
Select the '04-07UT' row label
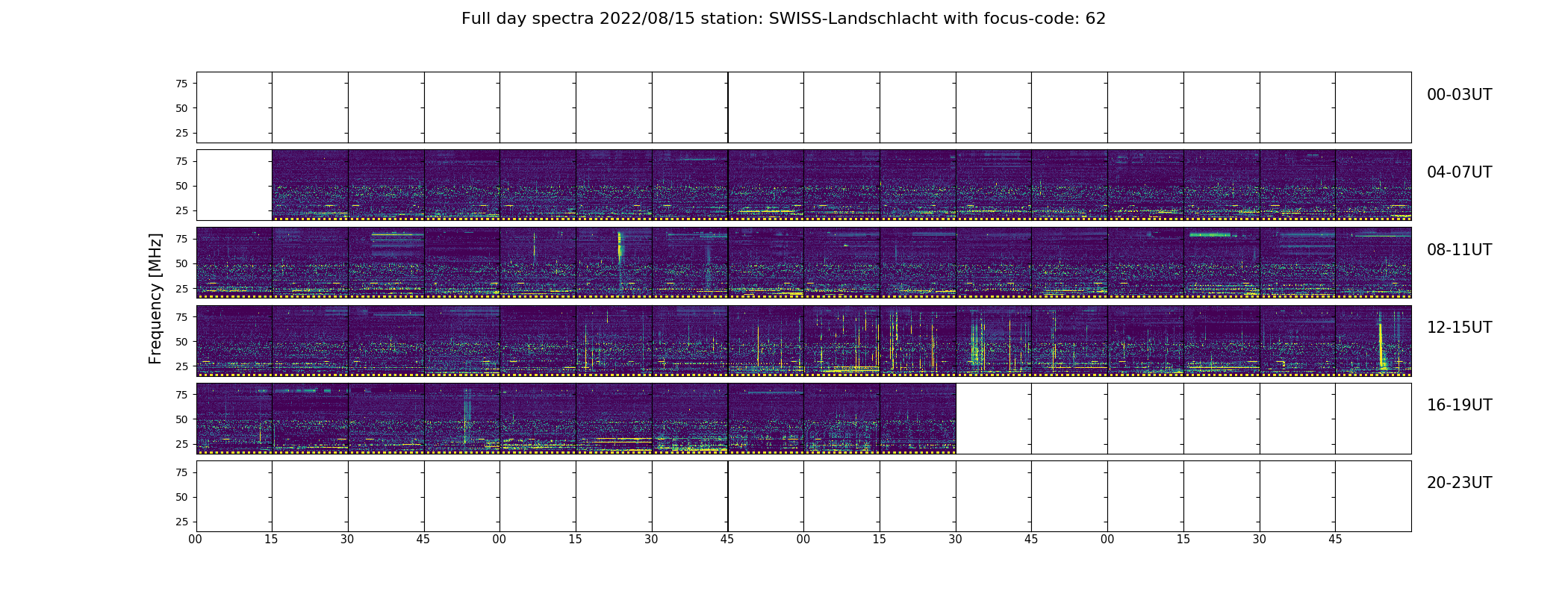point(1459,172)
